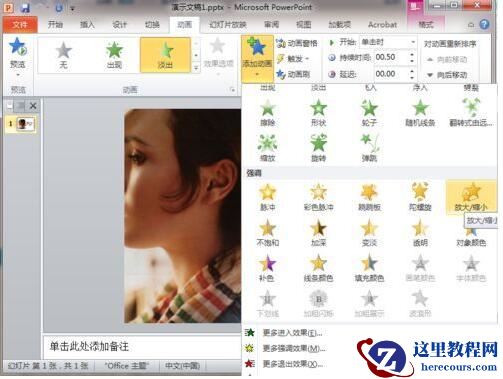Choose the 轮子 (Wheel) entrance effect

click(x=369, y=113)
